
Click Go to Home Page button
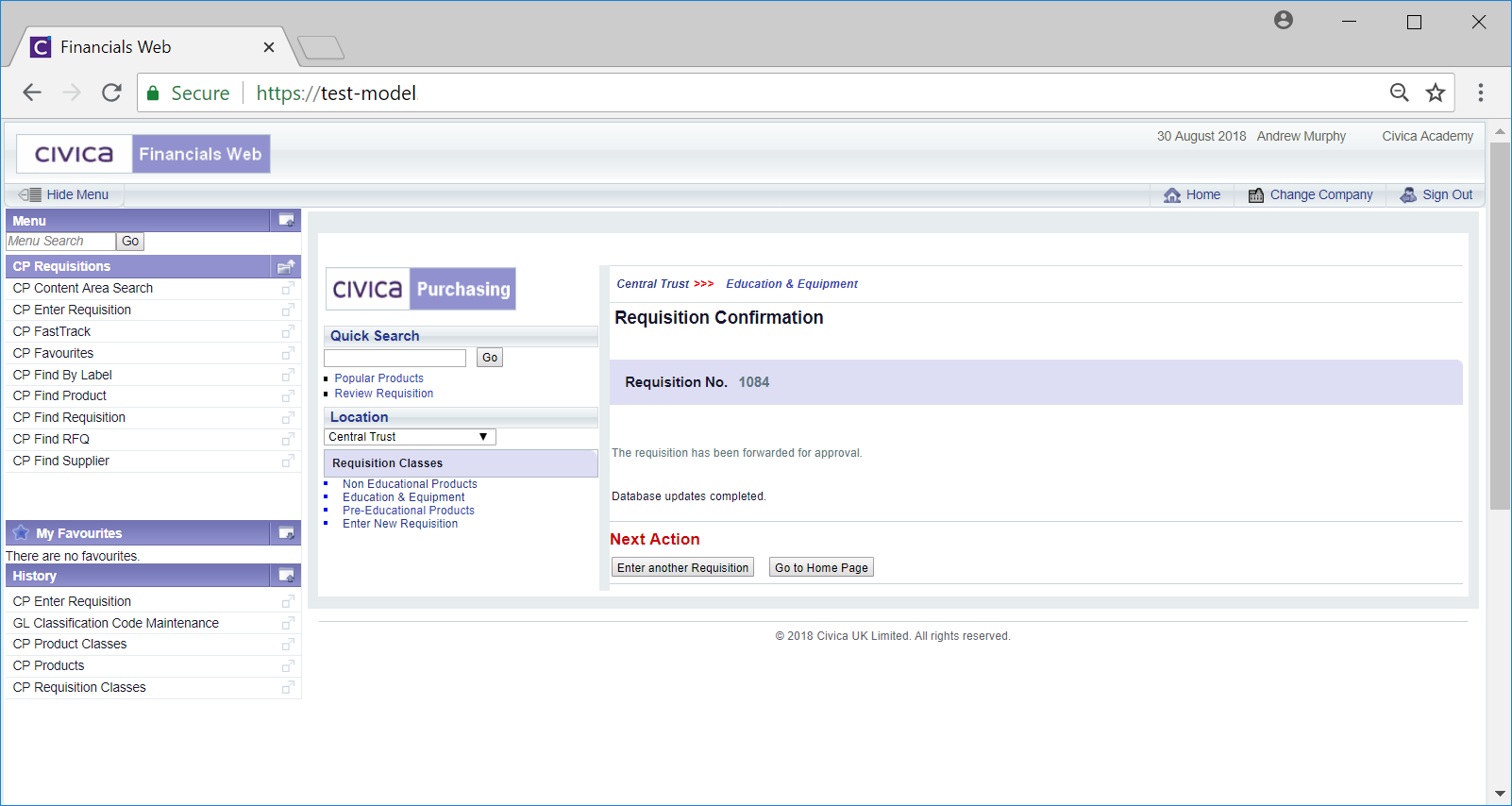[x=821, y=567]
